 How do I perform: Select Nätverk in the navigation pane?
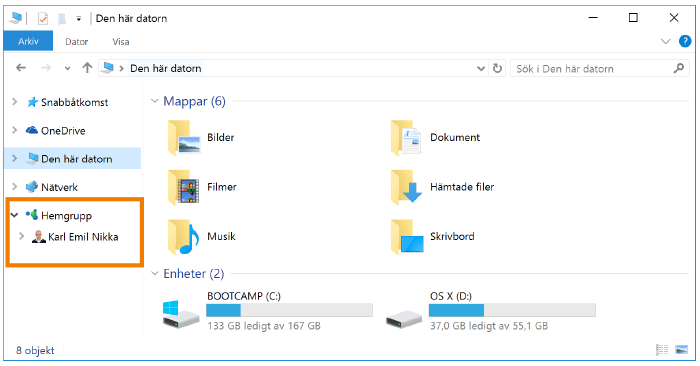pos(59,187)
